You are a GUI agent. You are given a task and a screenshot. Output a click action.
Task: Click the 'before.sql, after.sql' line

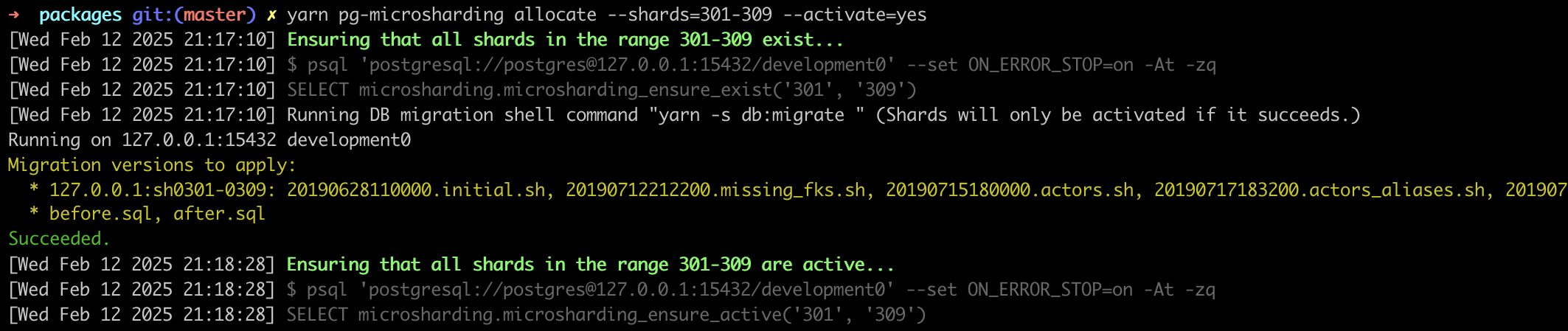point(157,214)
